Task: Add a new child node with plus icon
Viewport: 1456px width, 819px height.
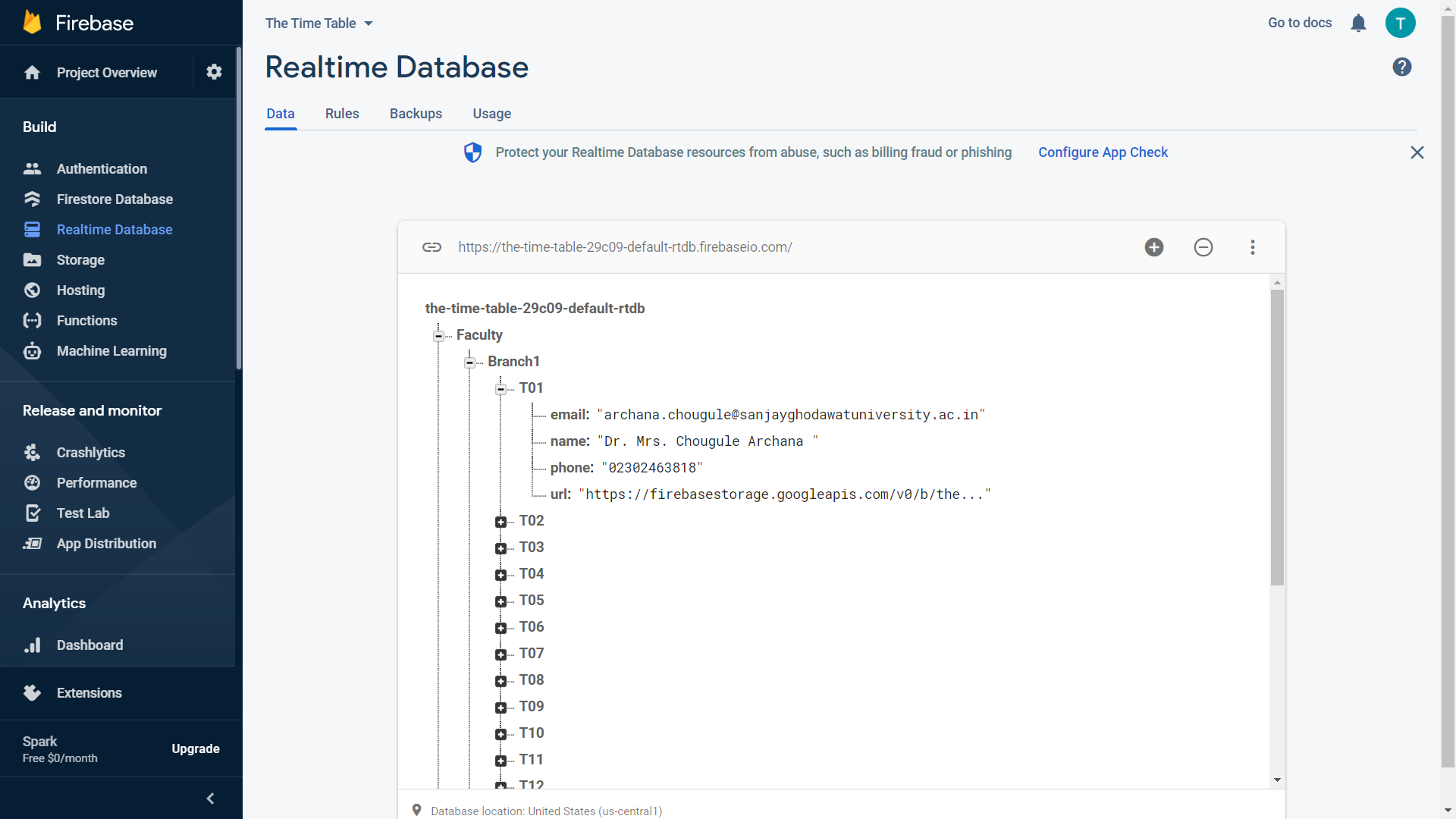Action: point(1153,247)
